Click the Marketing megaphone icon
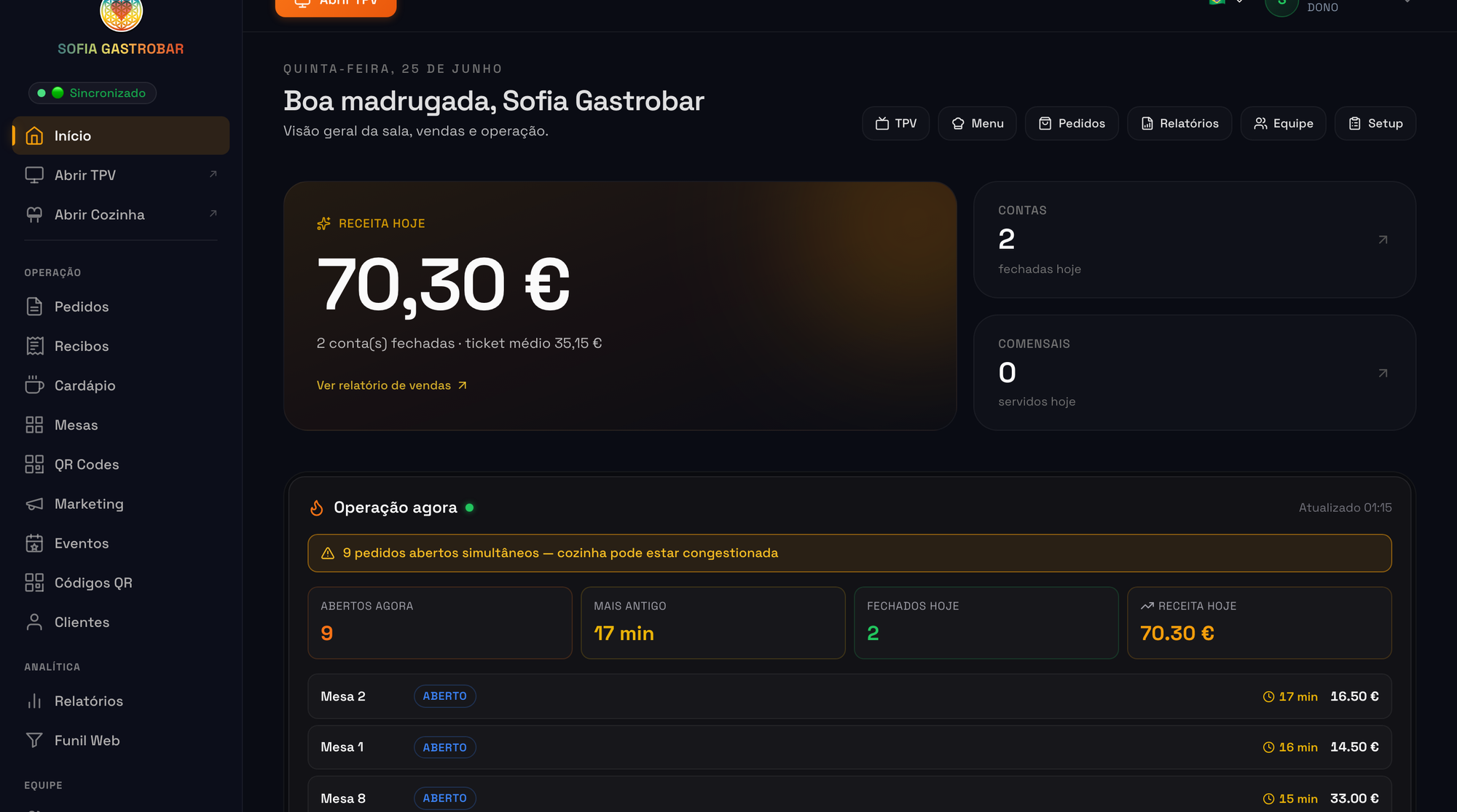The image size is (1457, 812). [34, 504]
